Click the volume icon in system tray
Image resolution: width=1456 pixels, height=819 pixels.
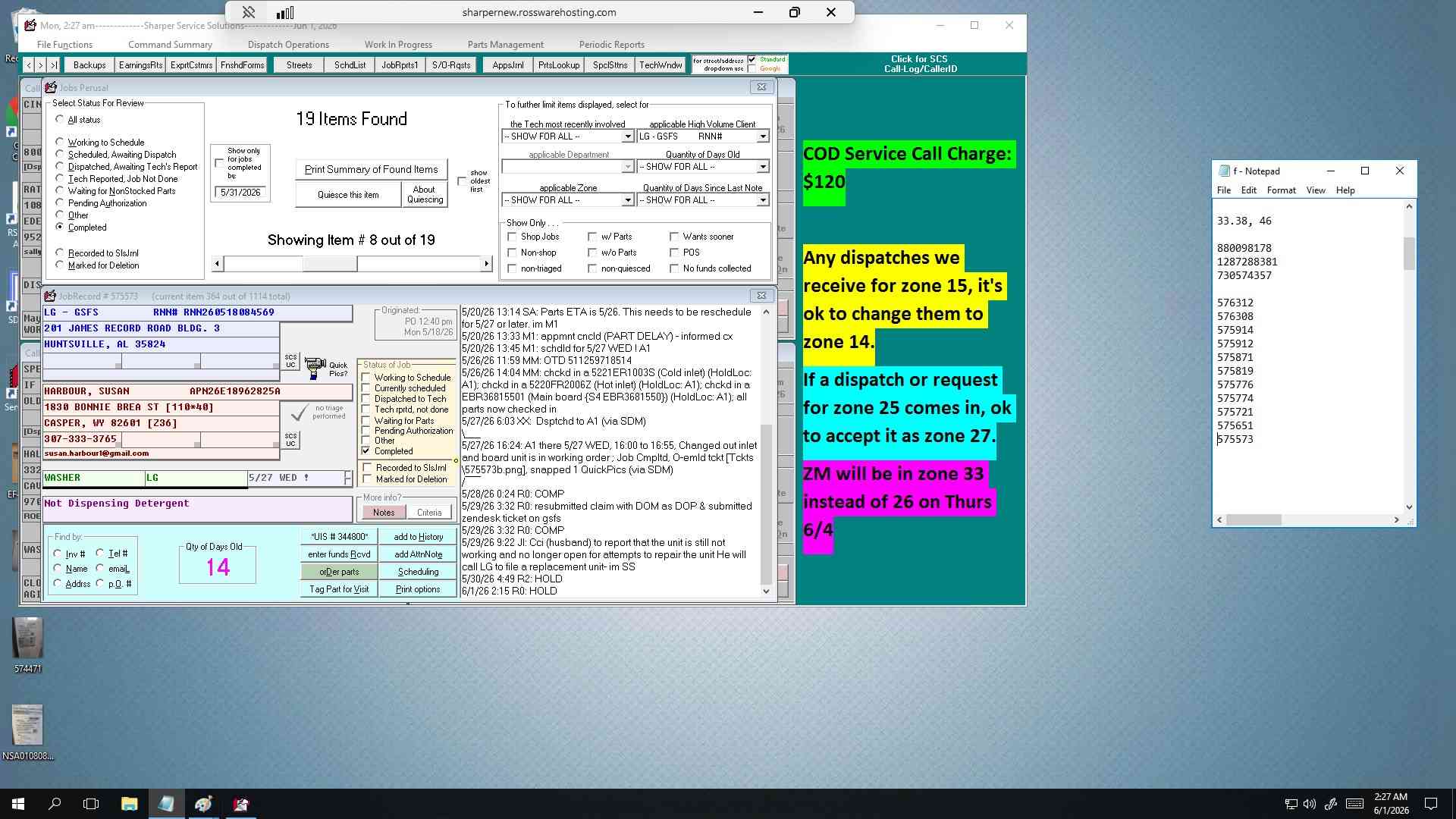1310,804
